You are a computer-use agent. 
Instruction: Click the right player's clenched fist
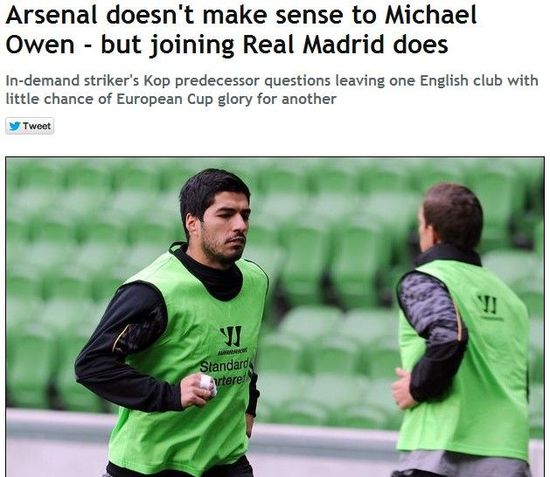click(402, 387)
